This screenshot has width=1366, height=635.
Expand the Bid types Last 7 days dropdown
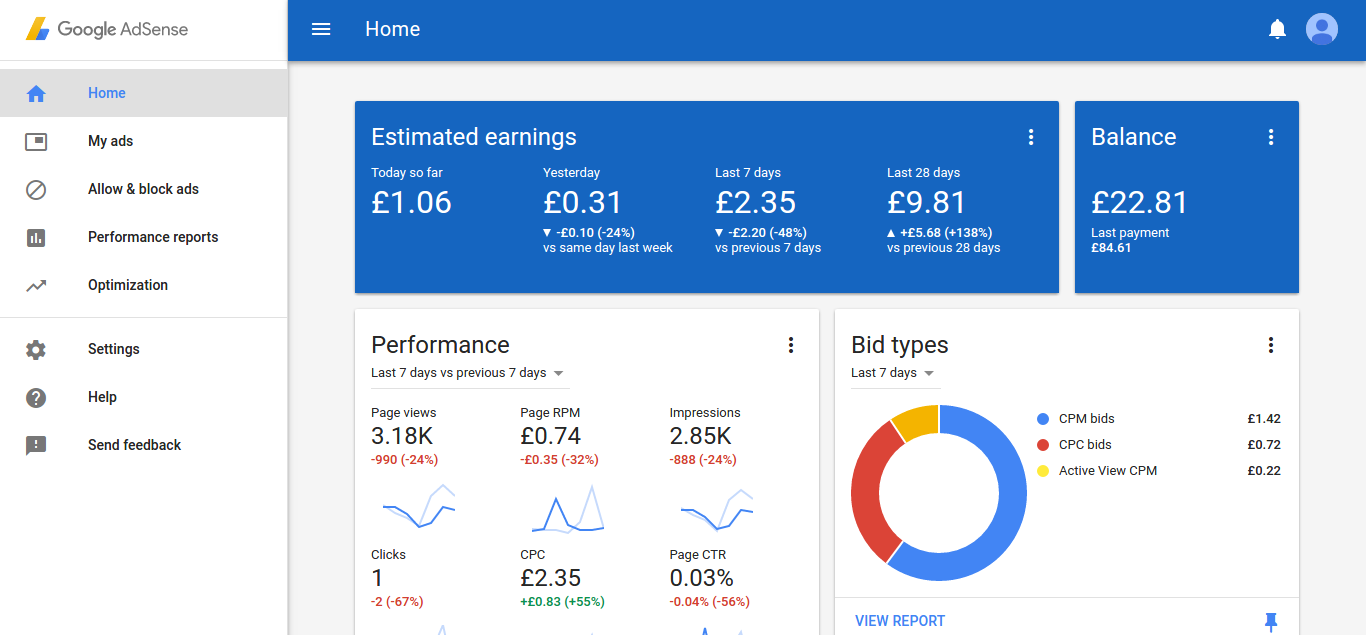(x=892, y=373)
